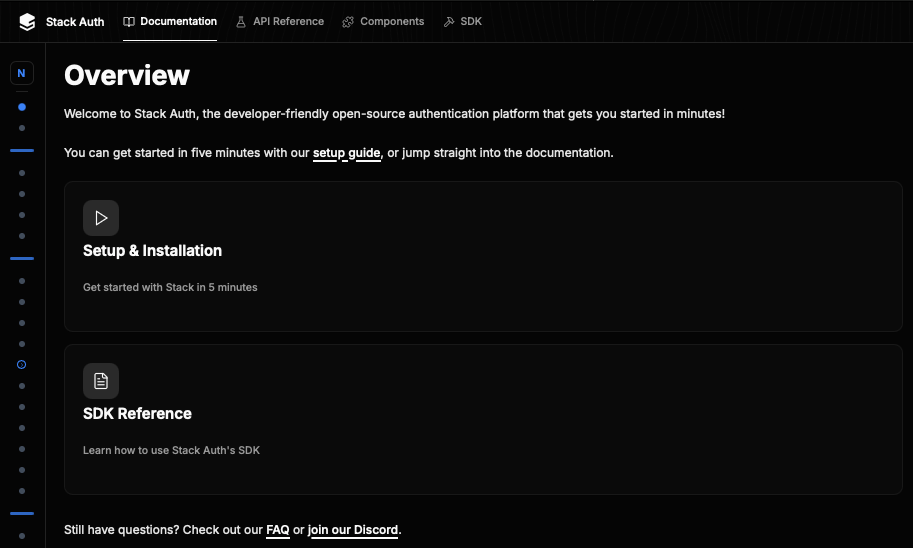Viewport: 913px width, 548px height.
Task: Click the document icon on SDK card
Action: [101, 381]
